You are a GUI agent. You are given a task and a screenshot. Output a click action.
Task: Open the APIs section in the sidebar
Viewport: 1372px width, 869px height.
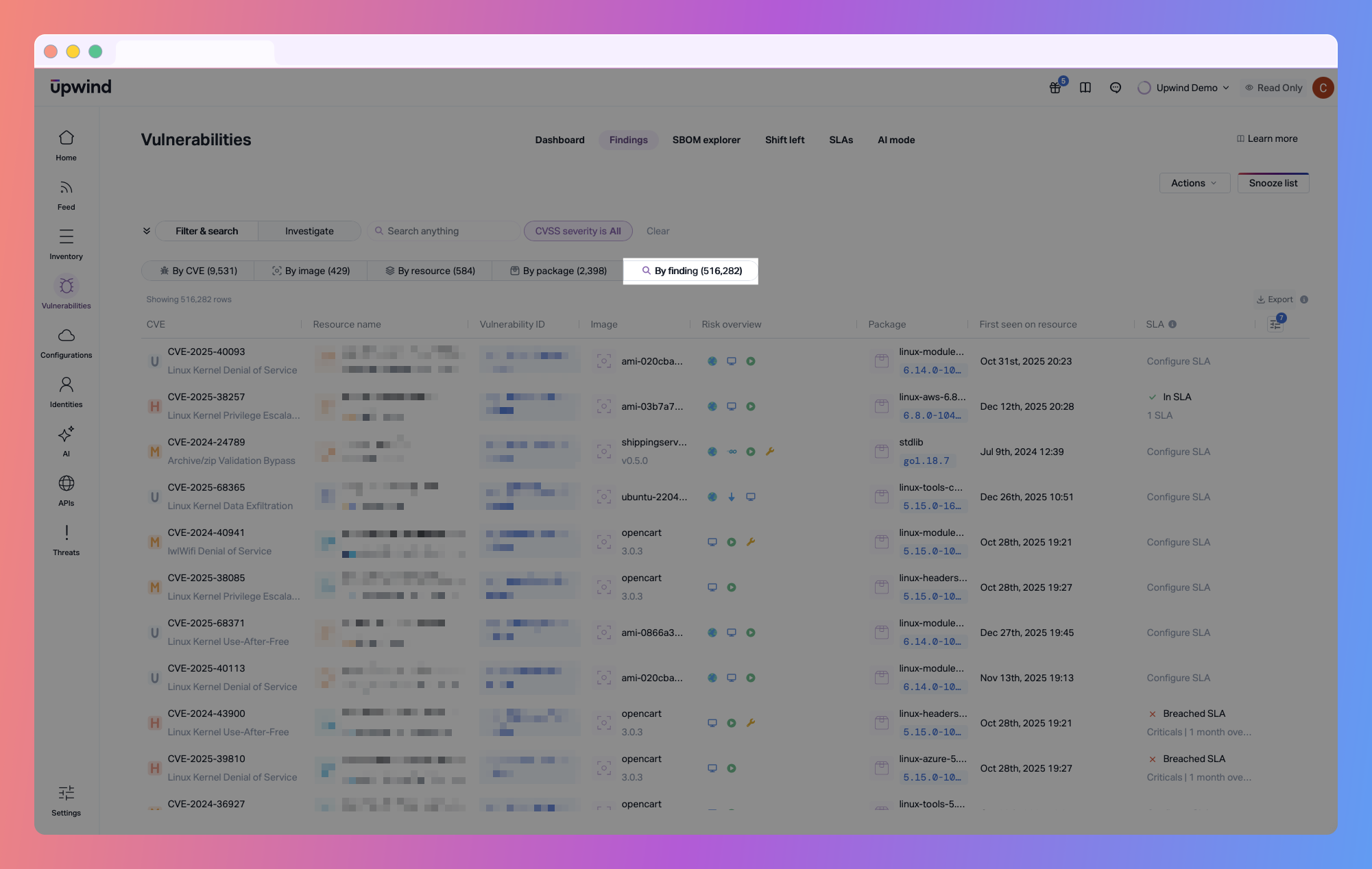click(x=66, y=489)
